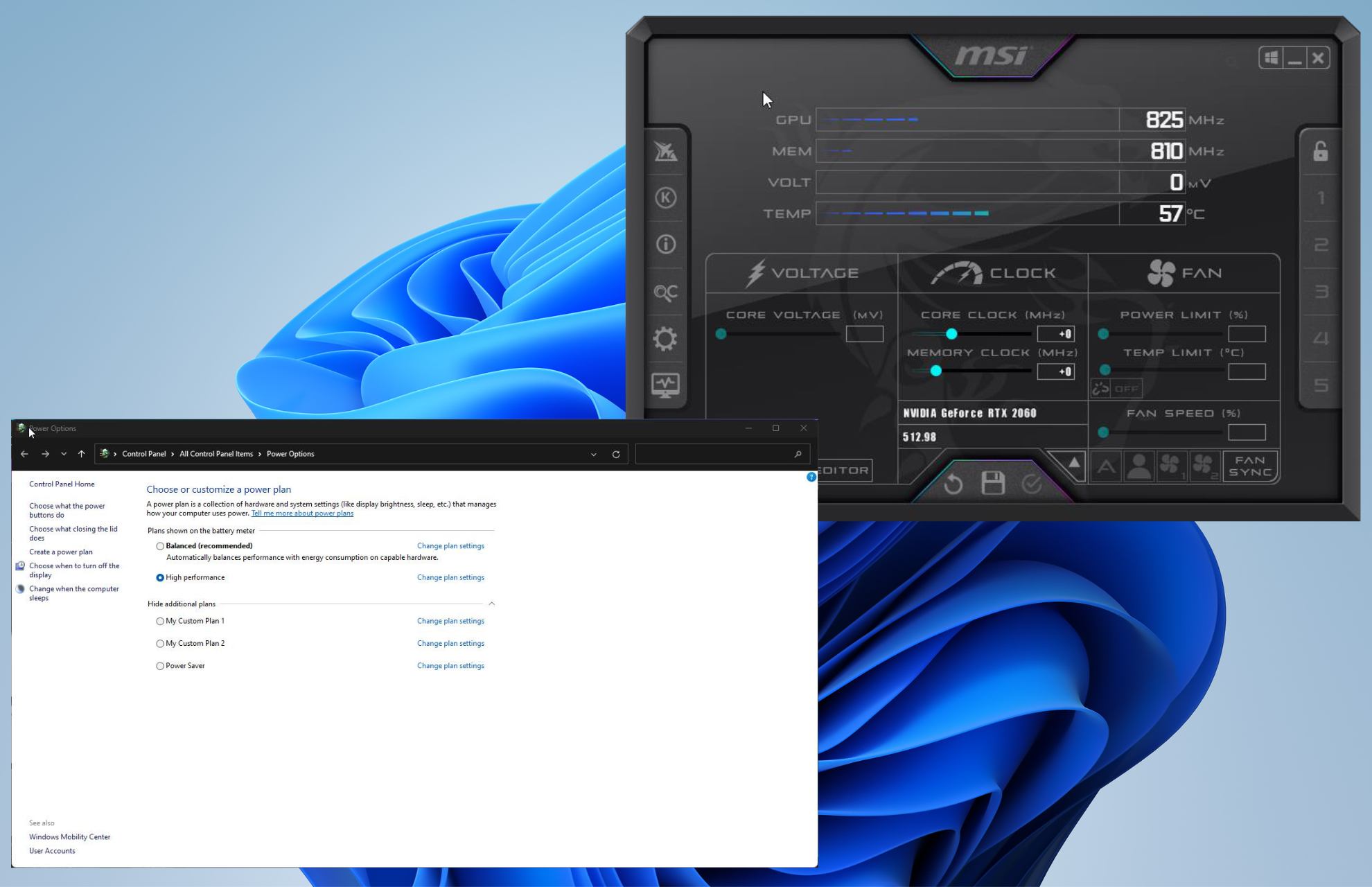Image resolution: width=1372 pixels, height=887 pixels.
Task: Change plan settings for High performance
Action: [450, 577]
